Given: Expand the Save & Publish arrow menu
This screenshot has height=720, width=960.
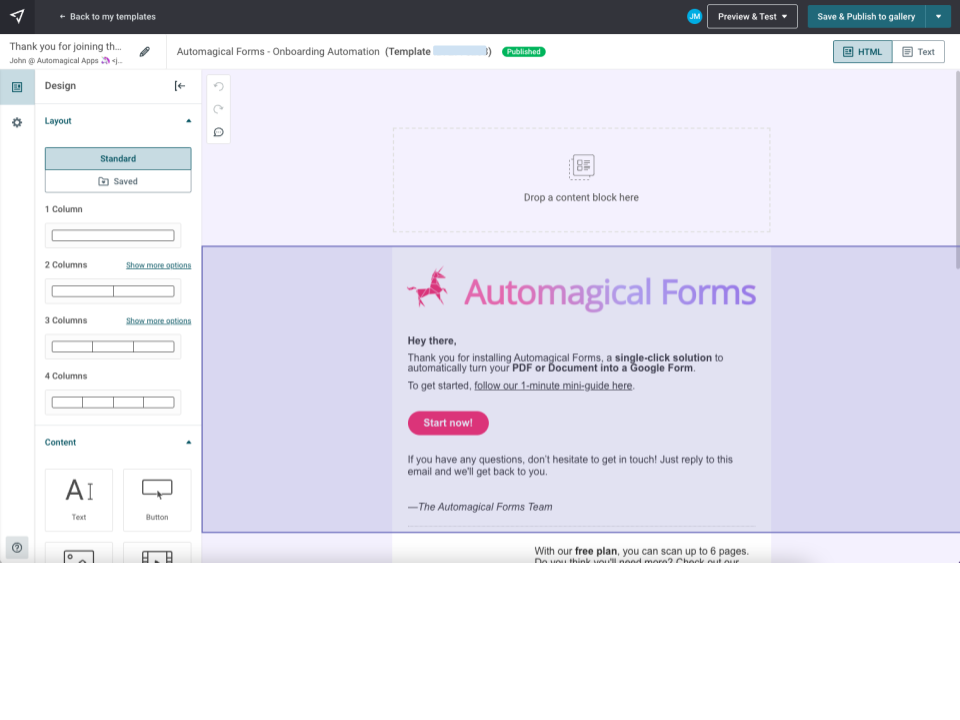Looking at the screenshot, I should coord(938,17).
